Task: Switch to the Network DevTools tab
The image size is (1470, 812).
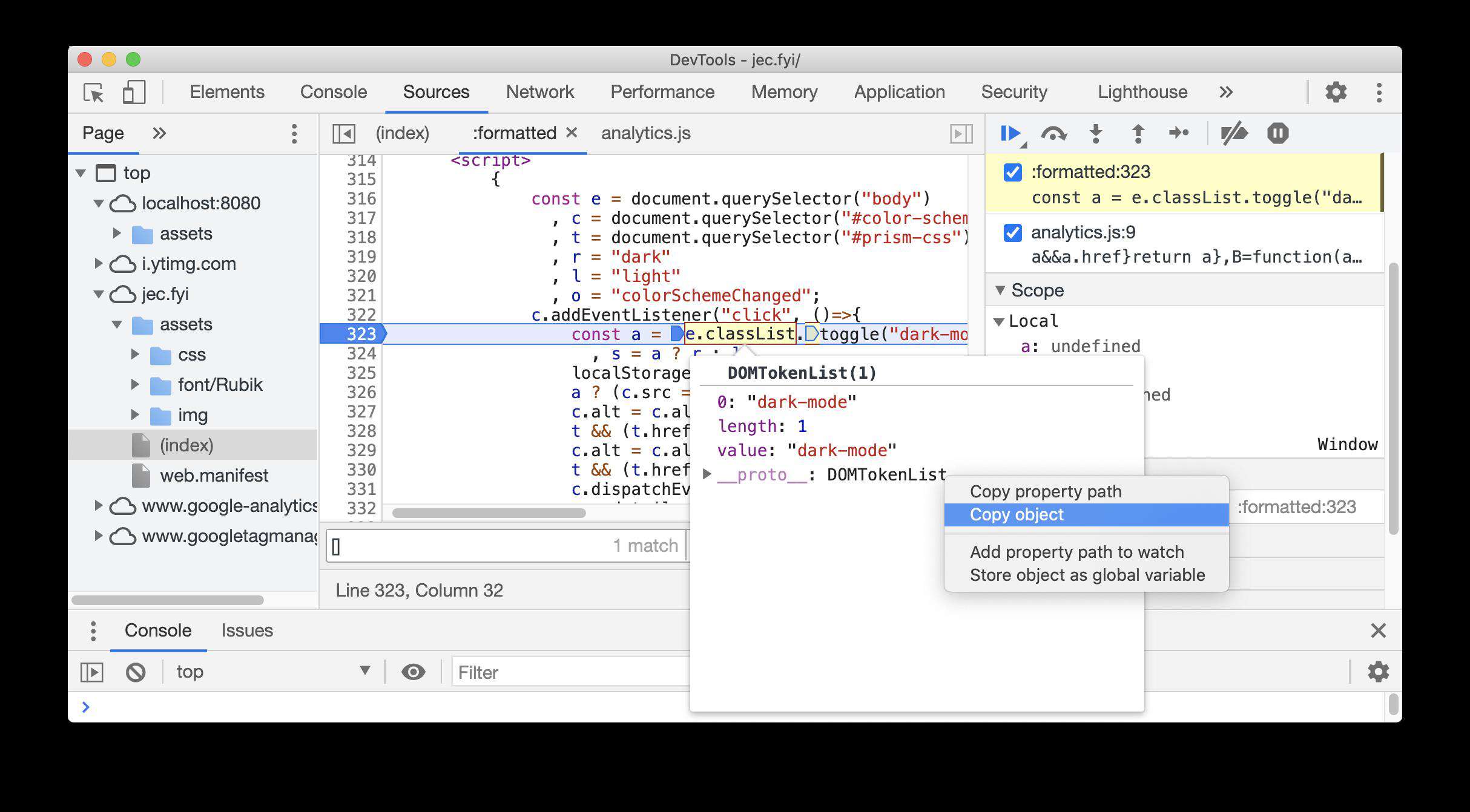Action: pyautogui.click(x=540, y=92)
